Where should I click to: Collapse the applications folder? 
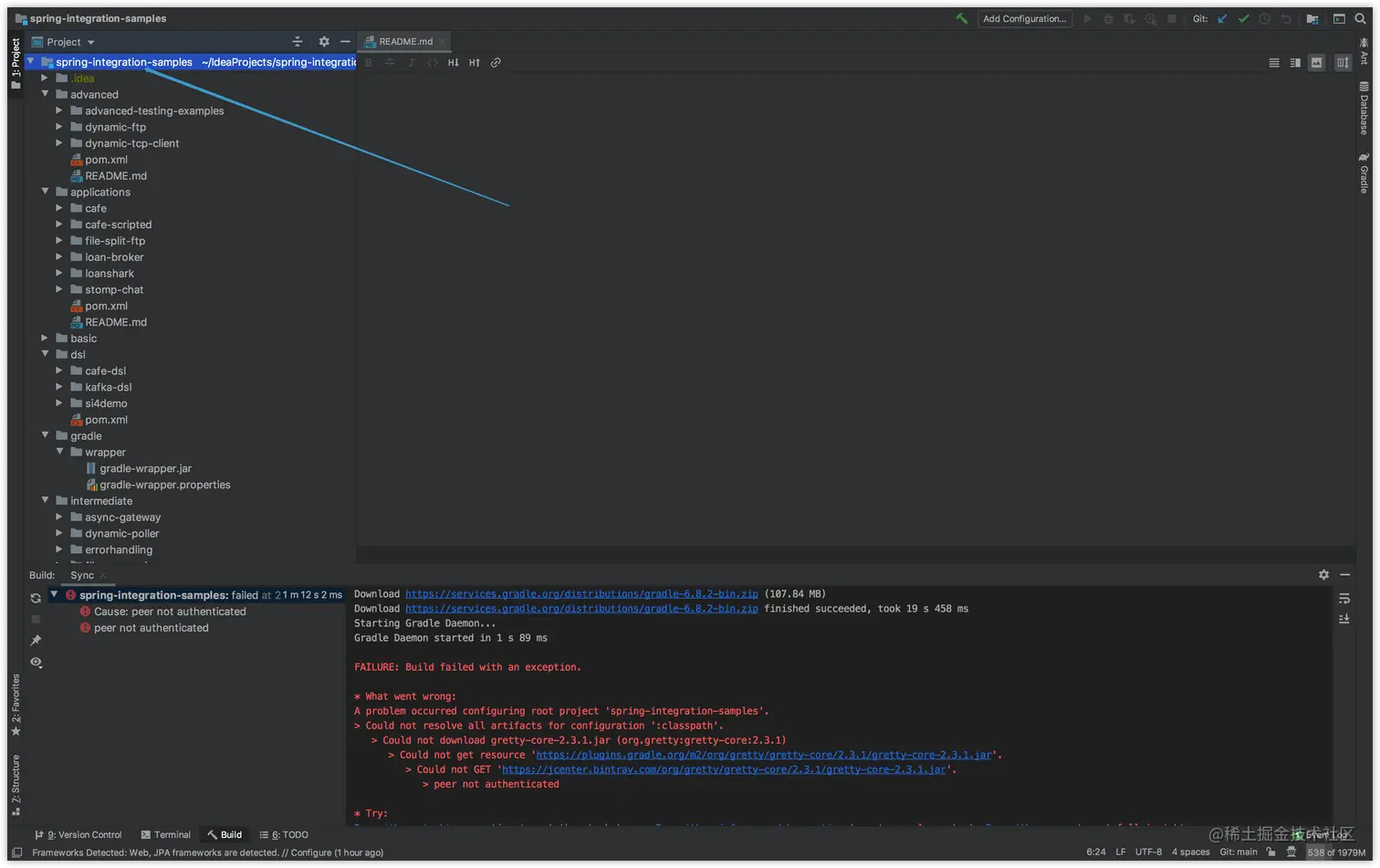pos(45,192)
